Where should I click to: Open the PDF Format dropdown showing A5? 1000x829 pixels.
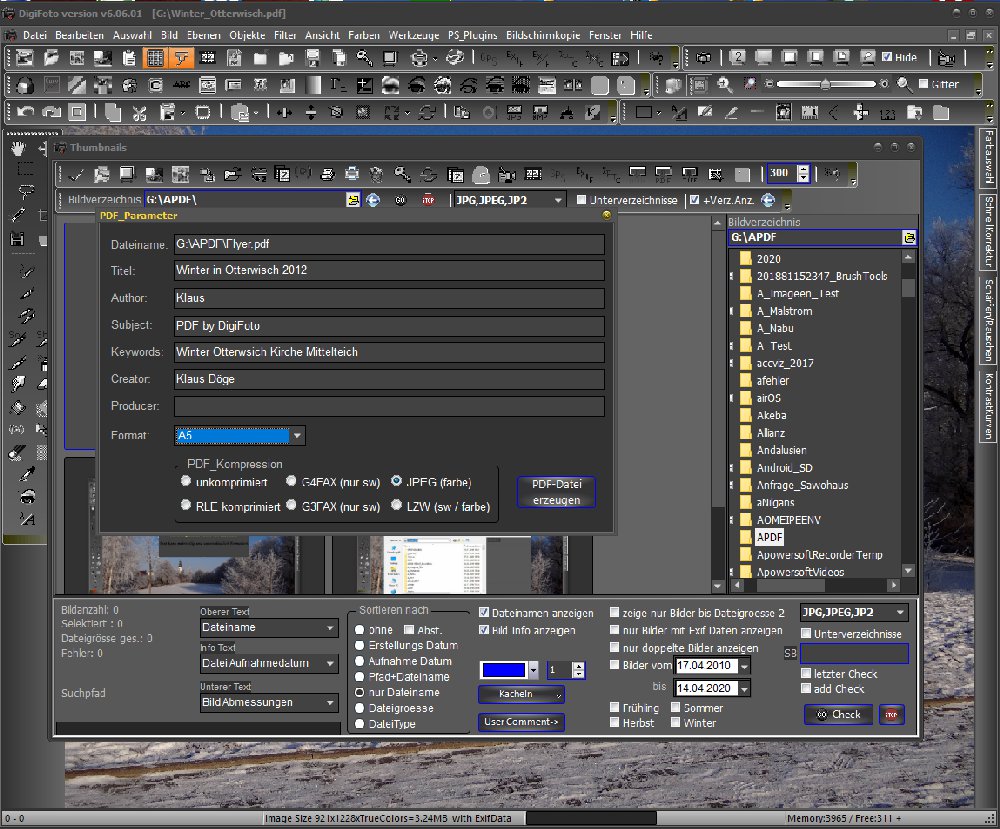297,436
